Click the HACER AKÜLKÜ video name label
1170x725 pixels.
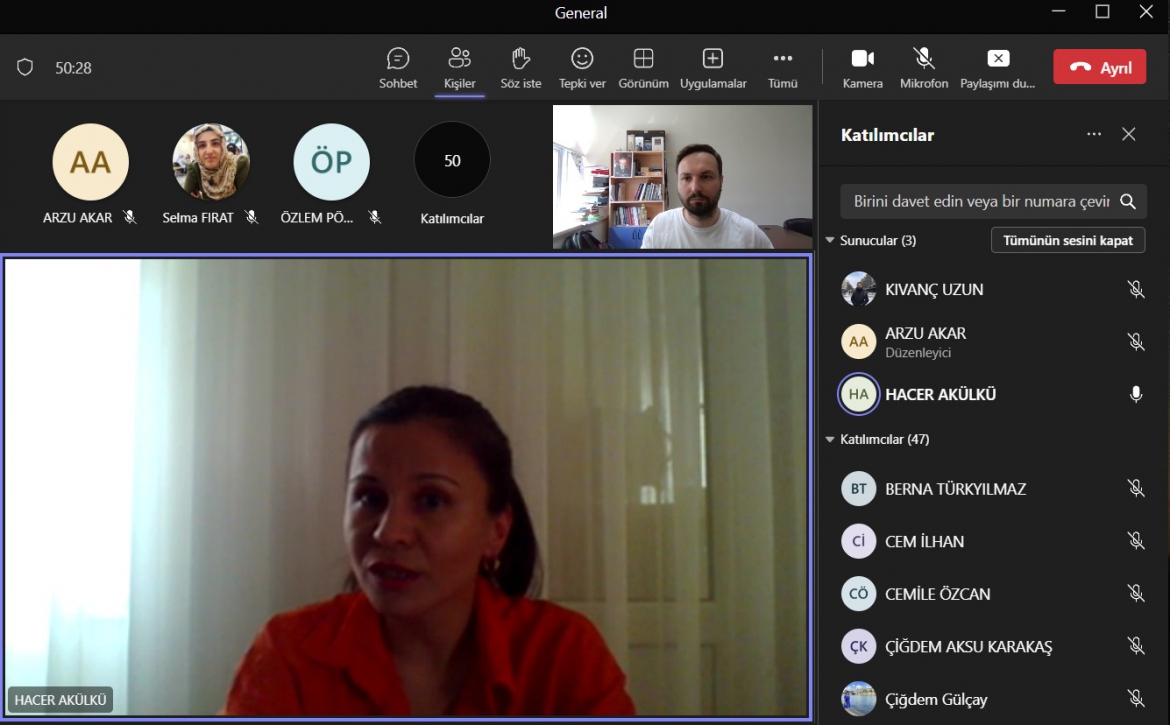pos(60,700)
